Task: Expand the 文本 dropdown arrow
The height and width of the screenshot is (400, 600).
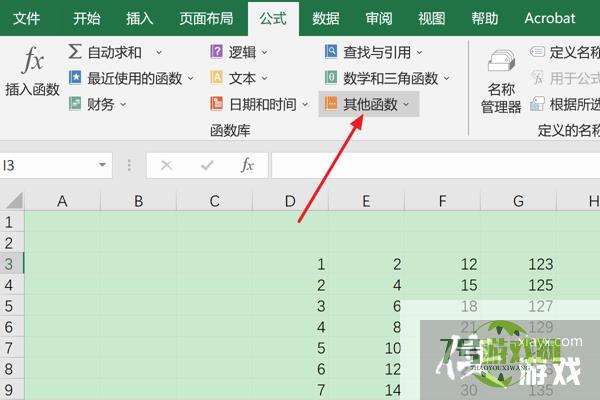Action: (264, 78)
